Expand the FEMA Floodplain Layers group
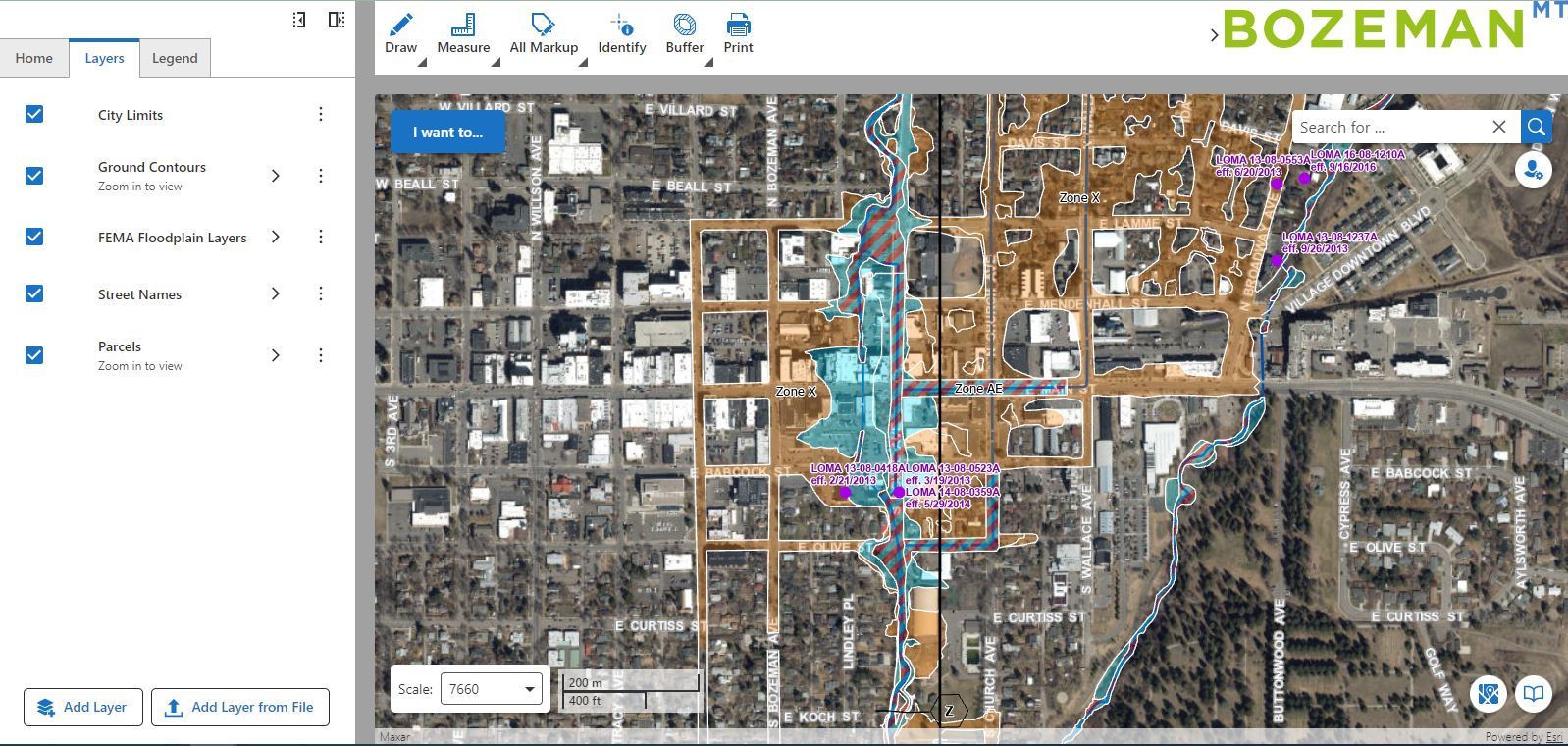The height and width of the screenshot is (746, 1568). [276, 237]
